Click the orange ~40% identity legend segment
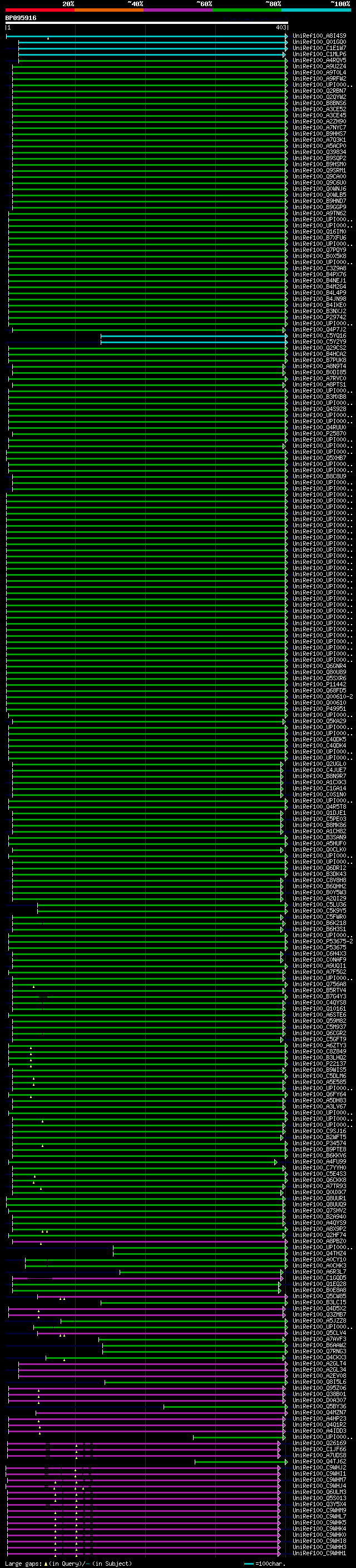 [x=109, y=10]
